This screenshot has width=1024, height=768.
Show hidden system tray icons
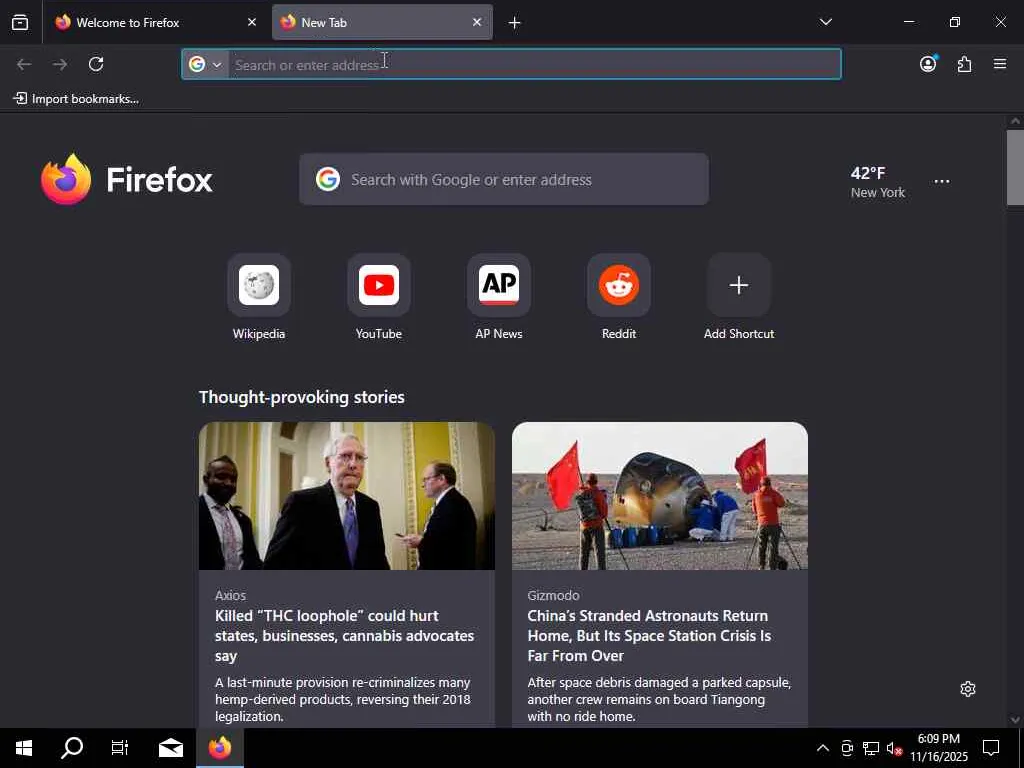click(x=823, y=748)
